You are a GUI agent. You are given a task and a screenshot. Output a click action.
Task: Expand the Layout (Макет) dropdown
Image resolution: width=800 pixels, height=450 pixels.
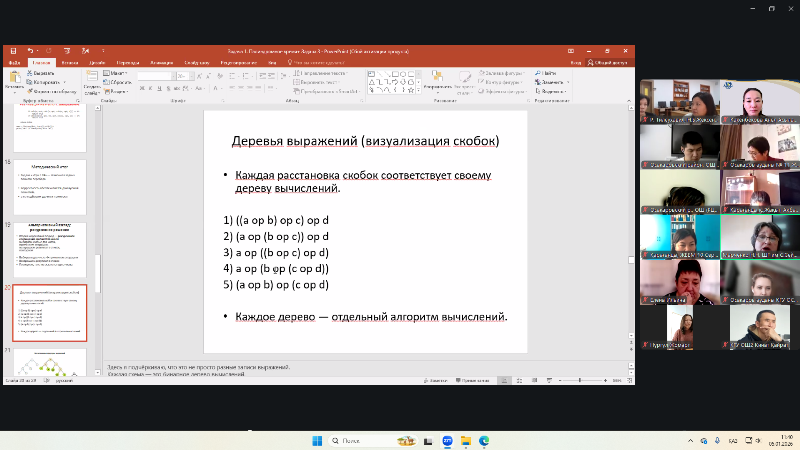click(x=117, y=73)
